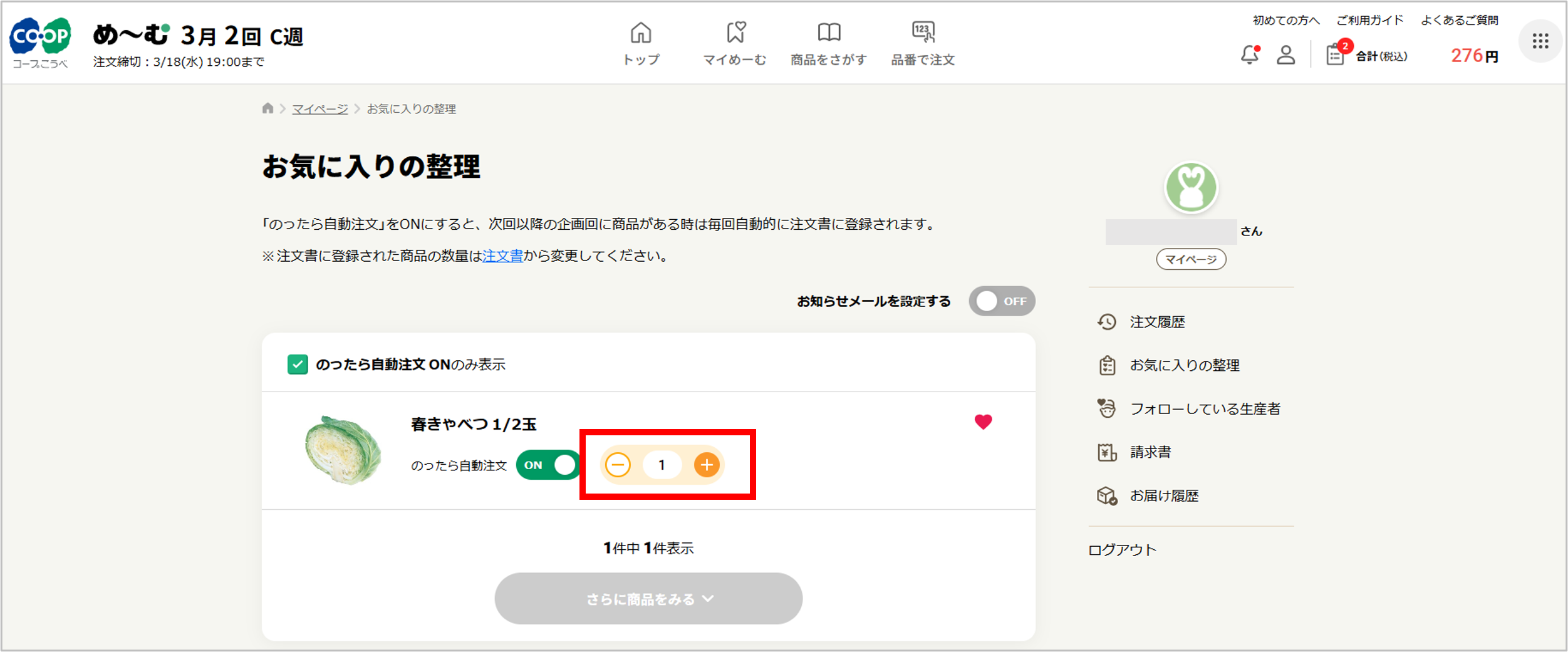Unfavorite 春きゃべつ via the heart icon
This screenshot has width=1568, height=652.
(x=984, y=423)
